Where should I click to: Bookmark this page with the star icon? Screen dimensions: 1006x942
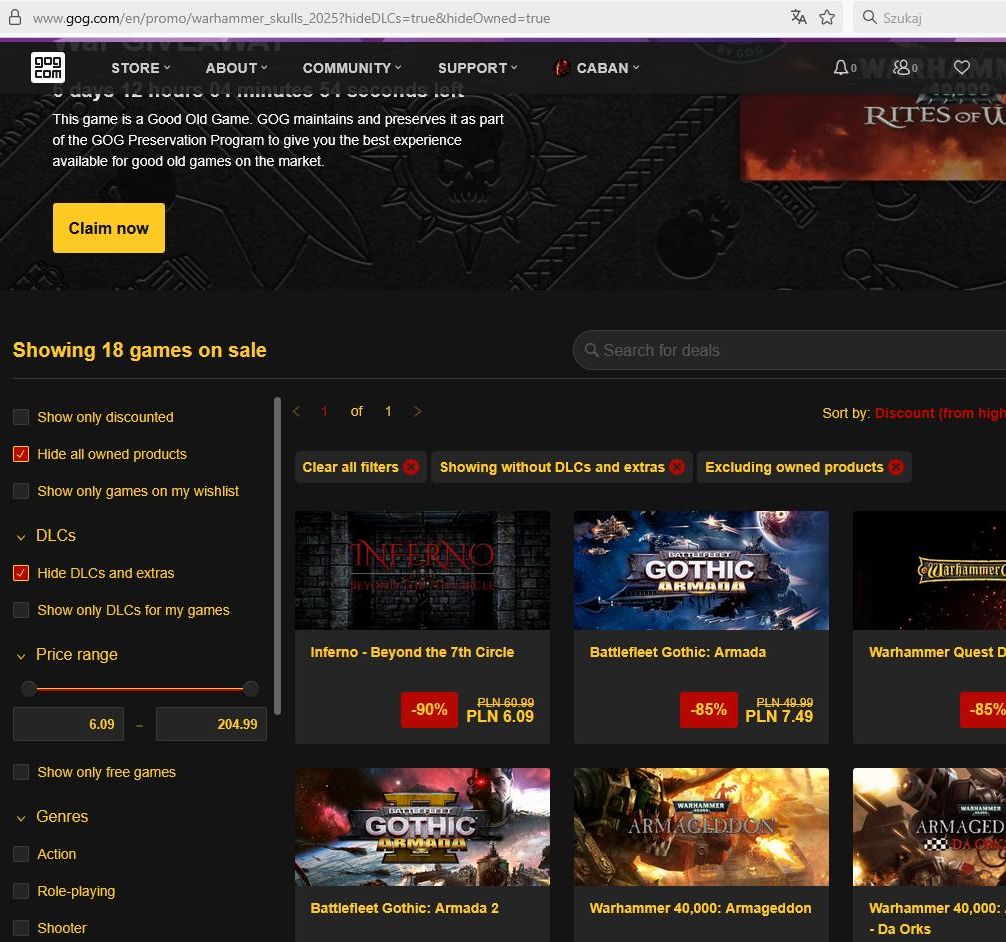[x=827, y=17]
